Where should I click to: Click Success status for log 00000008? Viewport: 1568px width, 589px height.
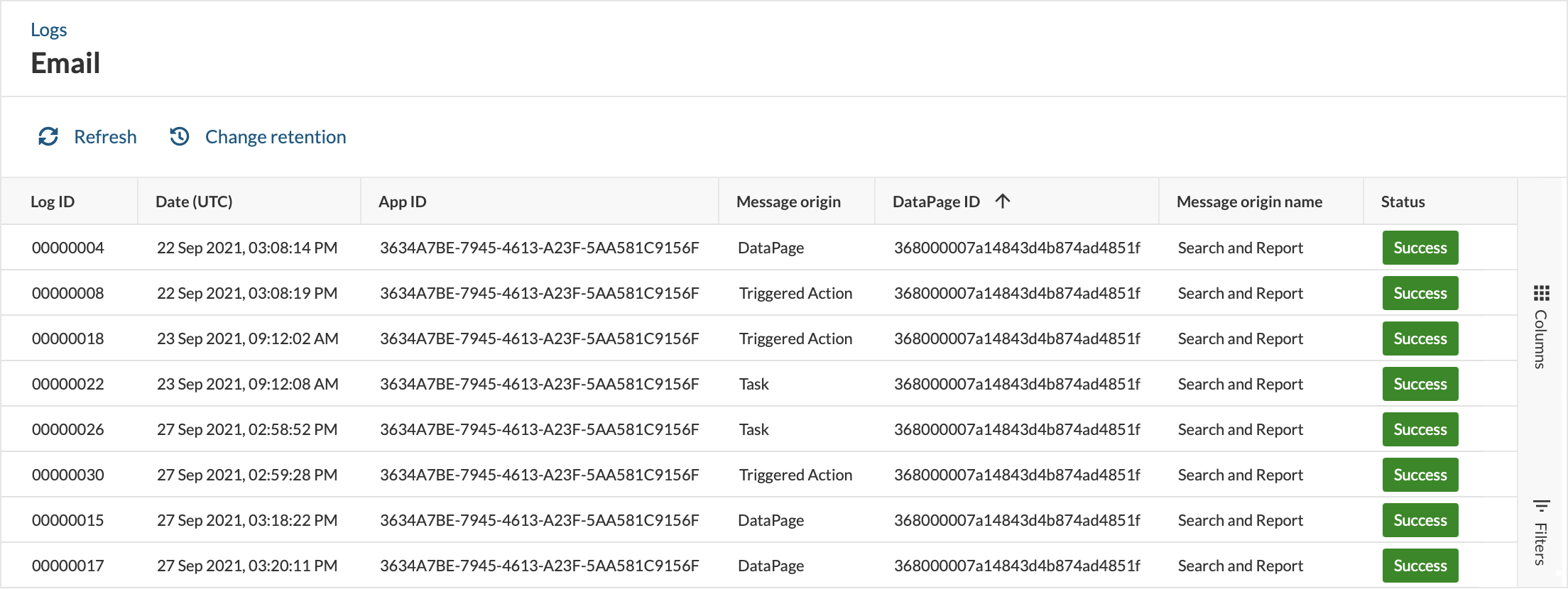pyautogui.click(x=1420, y=293)
